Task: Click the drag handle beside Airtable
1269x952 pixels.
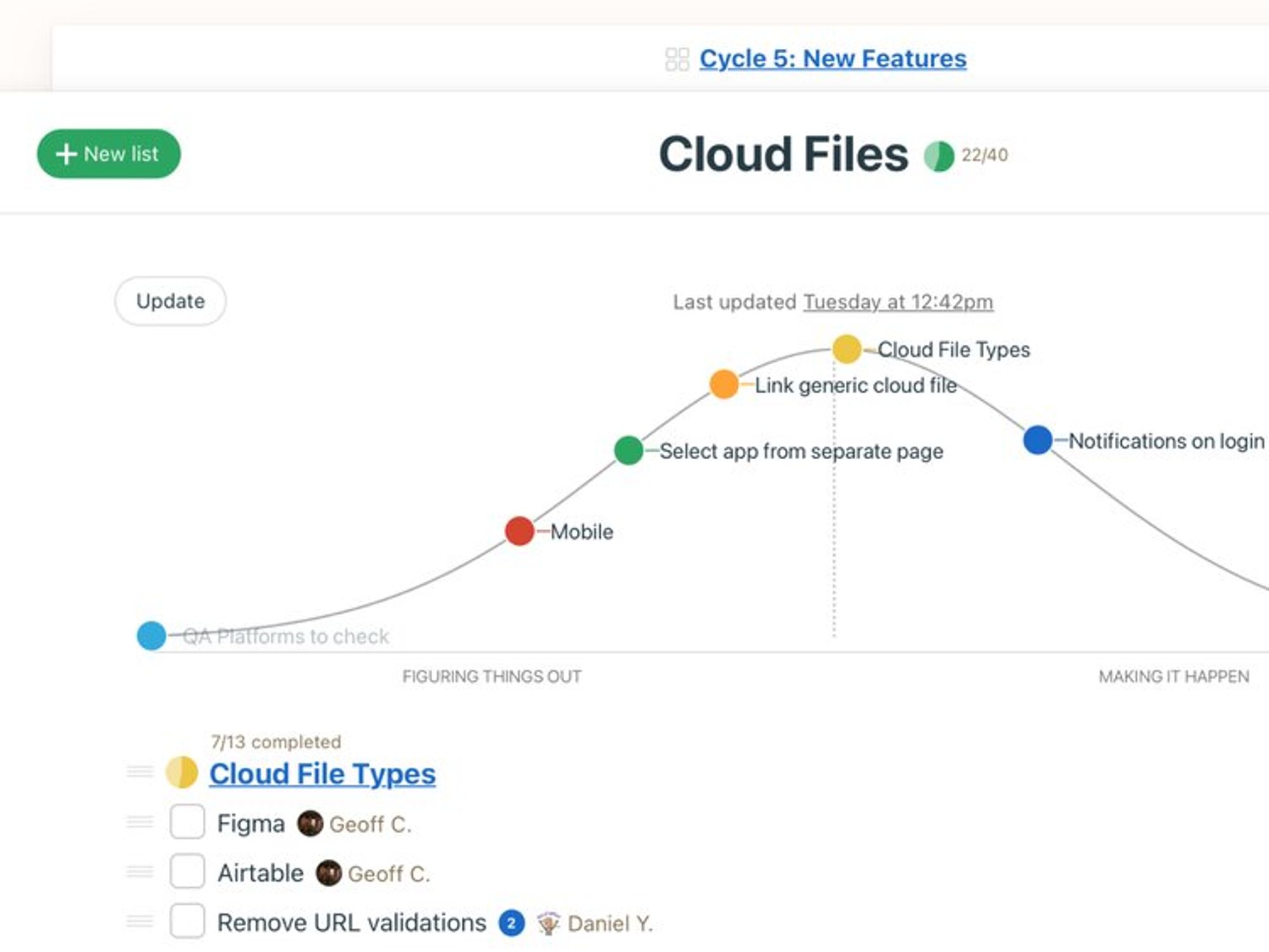Action: tap(140, 871)
